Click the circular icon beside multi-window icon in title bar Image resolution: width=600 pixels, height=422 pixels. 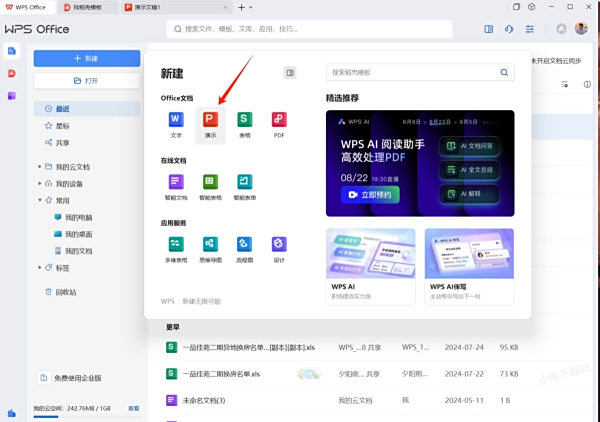point(532,7)
